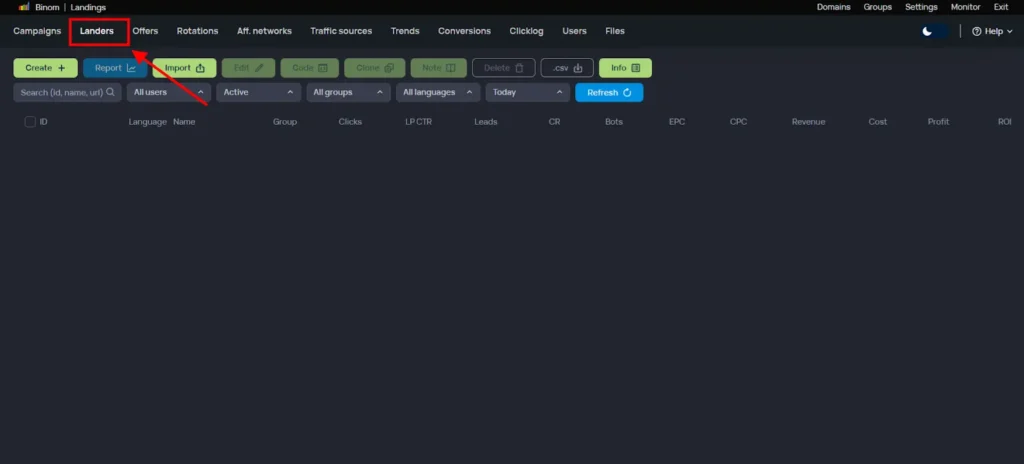Switch to the Offers tab
The width and height of the screenshot is (1024, 464).
pyautogui.click(x=145, y=31)
